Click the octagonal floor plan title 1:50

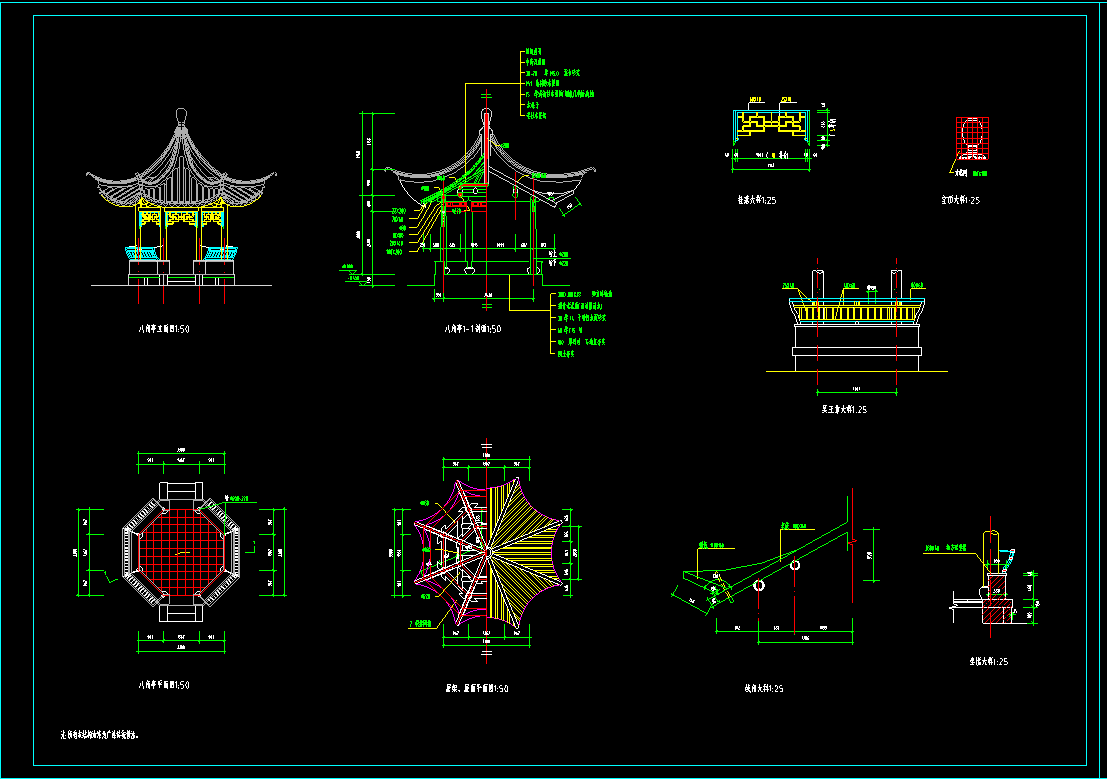163,685
